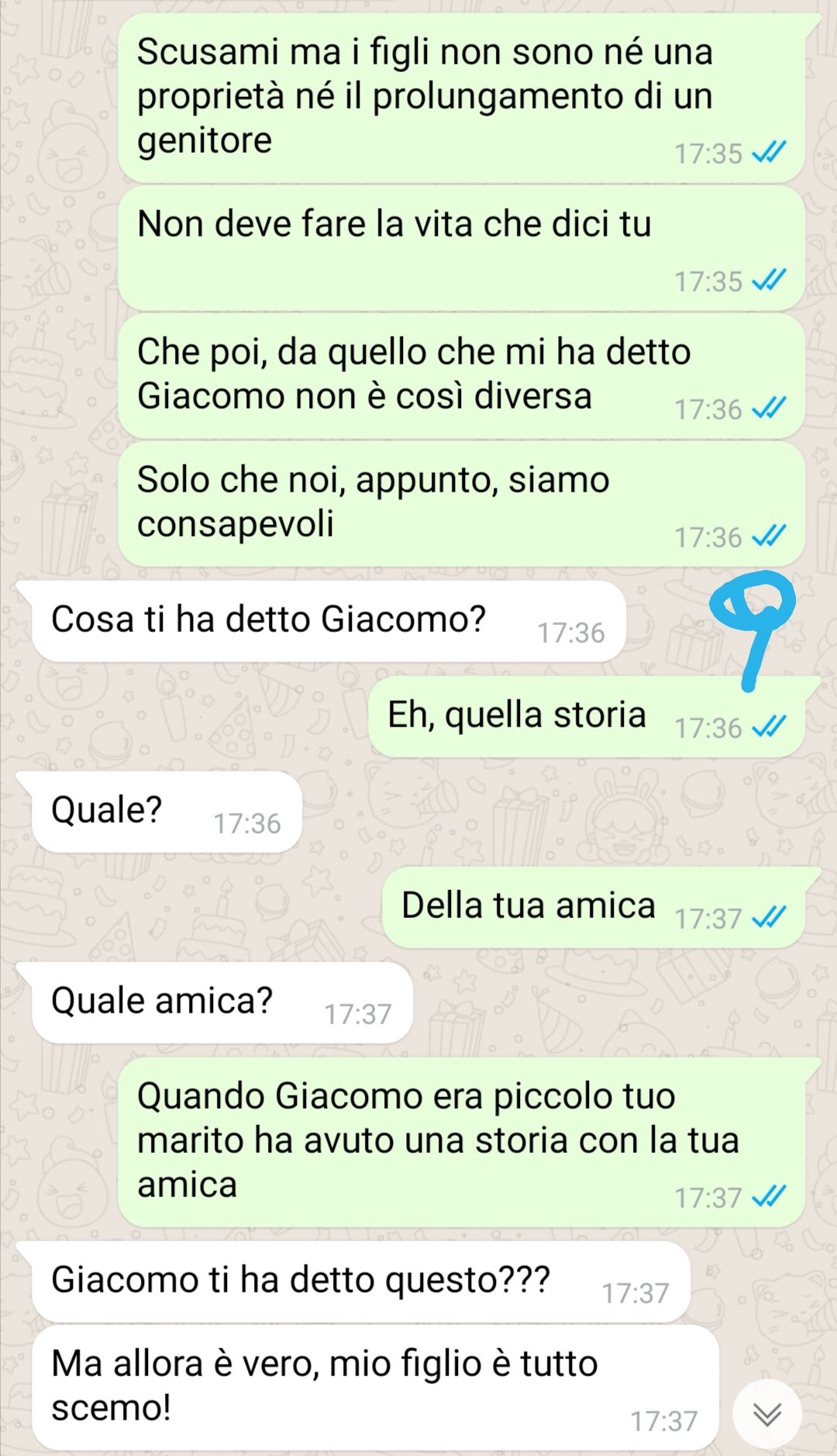Select sent message 'Della tua amica'
The image size is (837, 1456).
pyautogui.click(x=594, y=908)
